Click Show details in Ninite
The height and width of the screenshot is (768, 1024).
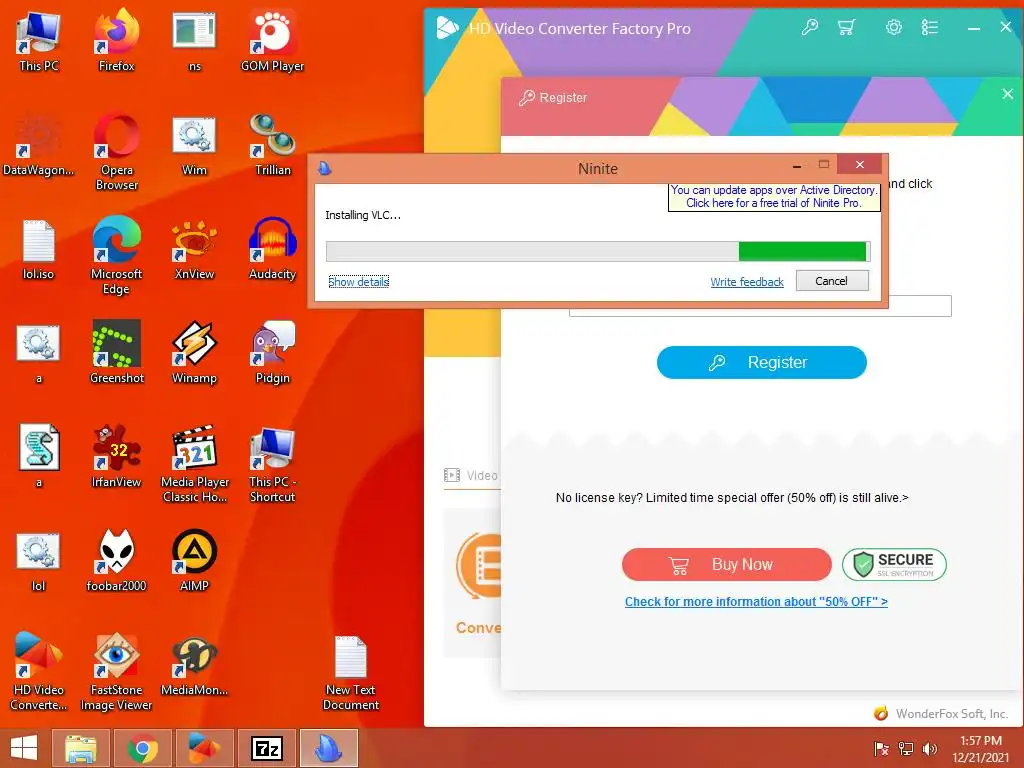[x=359, y=281]
